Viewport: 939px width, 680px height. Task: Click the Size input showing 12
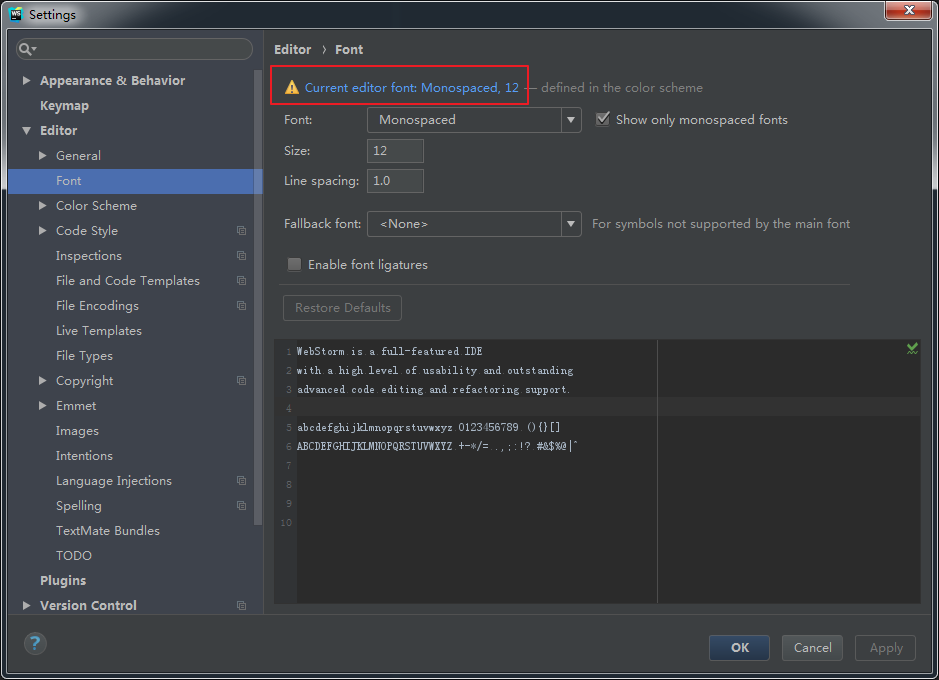tap(394, 150)
